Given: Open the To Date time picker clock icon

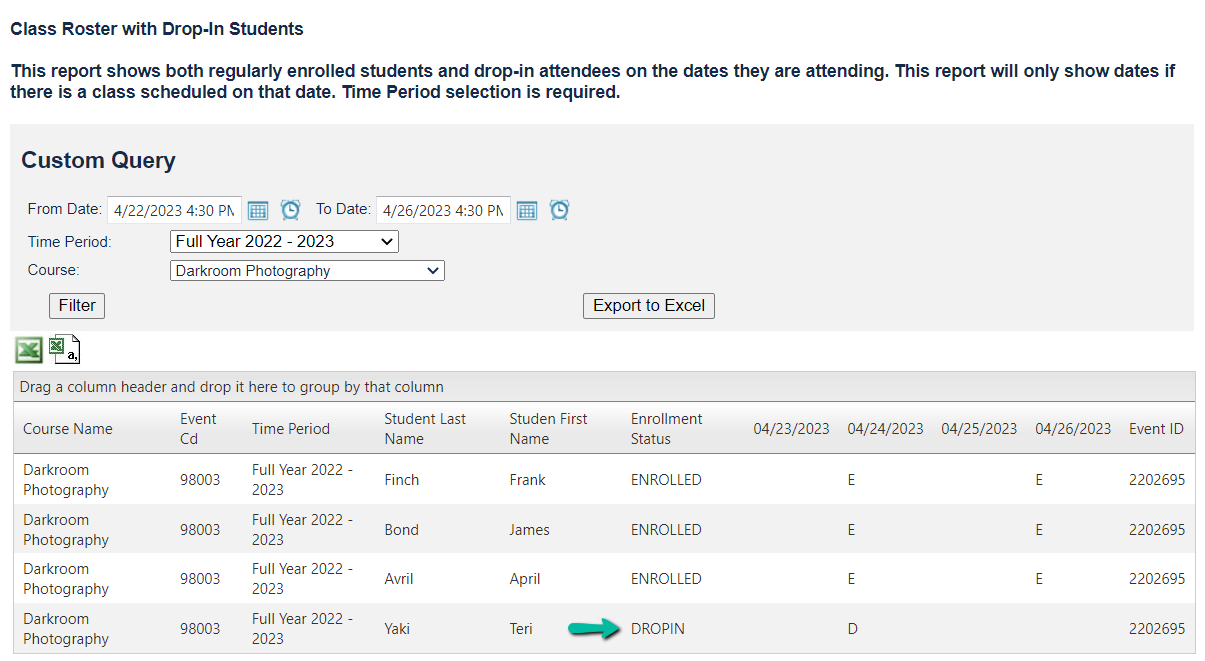Looking at the screenshot, I should click(559, 210).
